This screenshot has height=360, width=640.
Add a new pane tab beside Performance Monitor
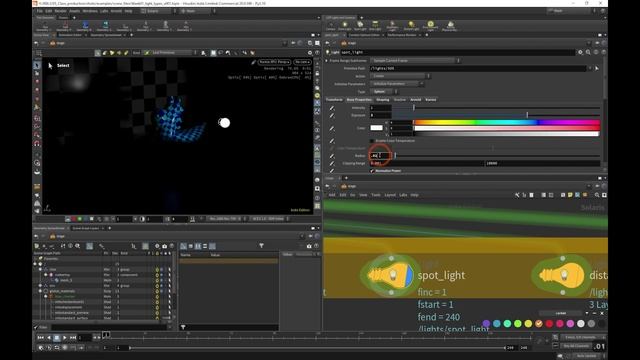(427, 35)
